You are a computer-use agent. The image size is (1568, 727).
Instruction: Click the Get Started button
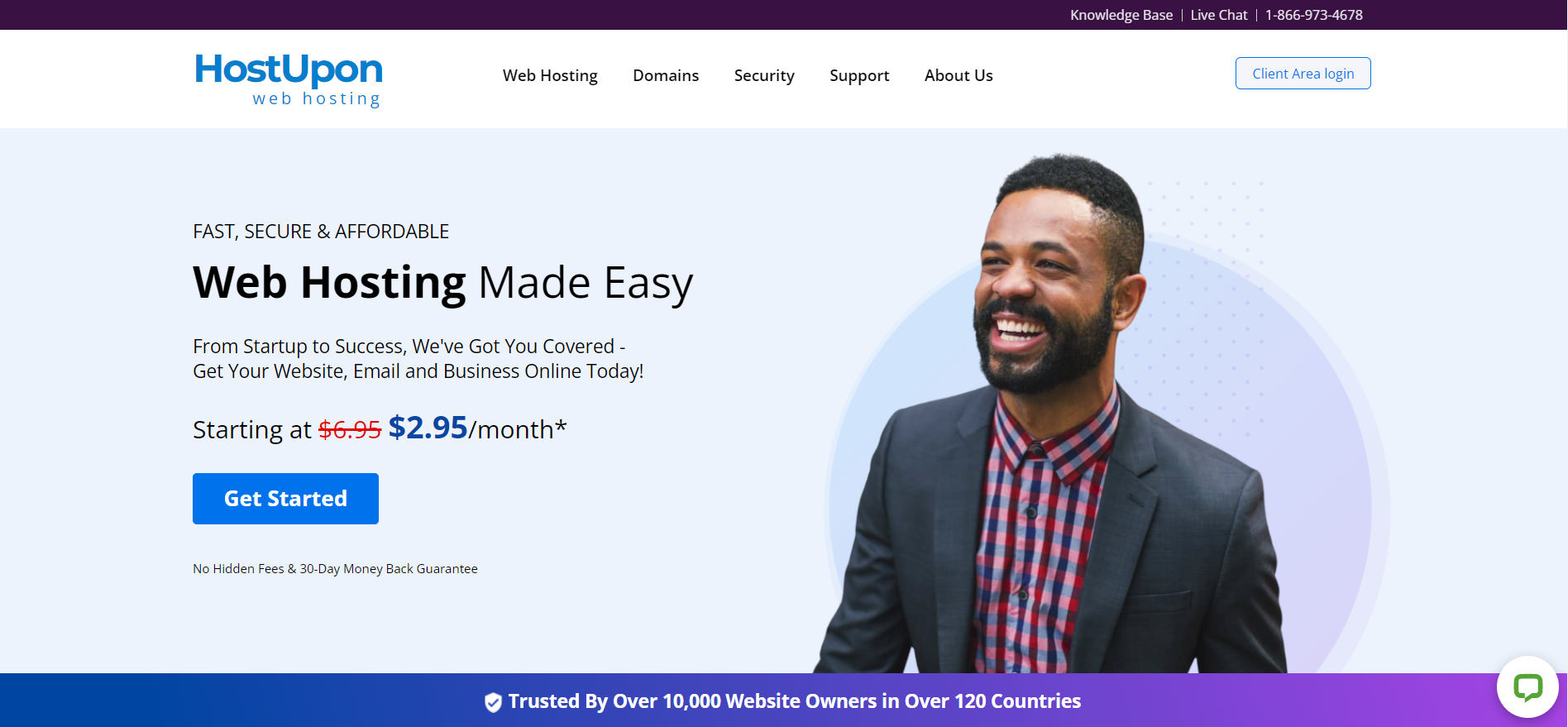point(285,499)
